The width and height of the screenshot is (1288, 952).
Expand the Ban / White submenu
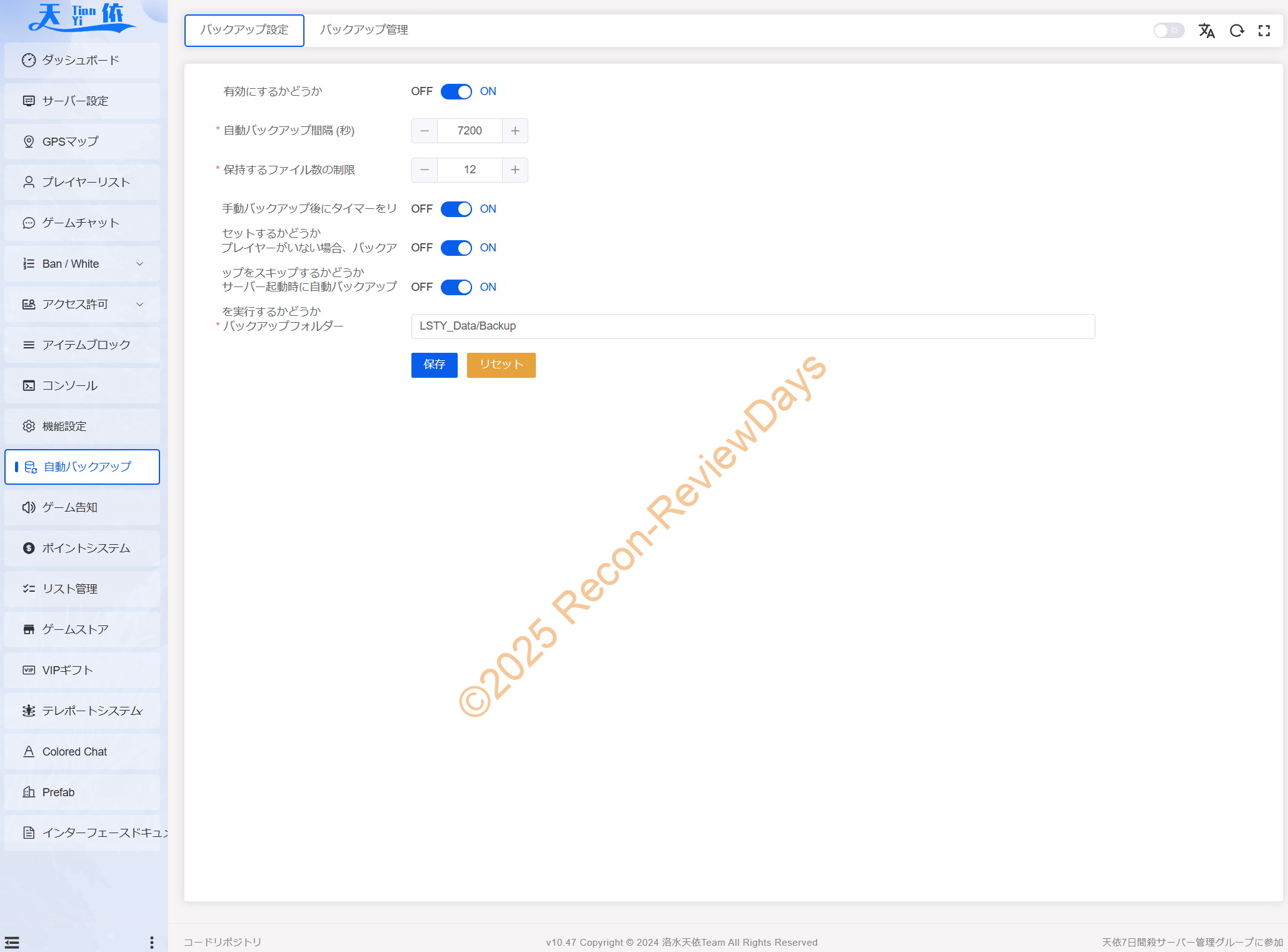(82, 264)
